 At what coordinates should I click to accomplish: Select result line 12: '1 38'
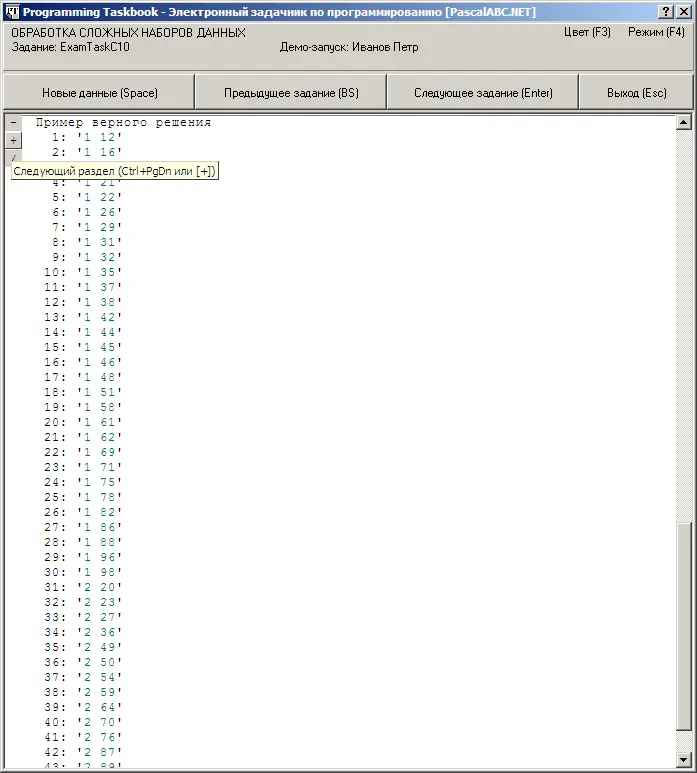point(82,302)
